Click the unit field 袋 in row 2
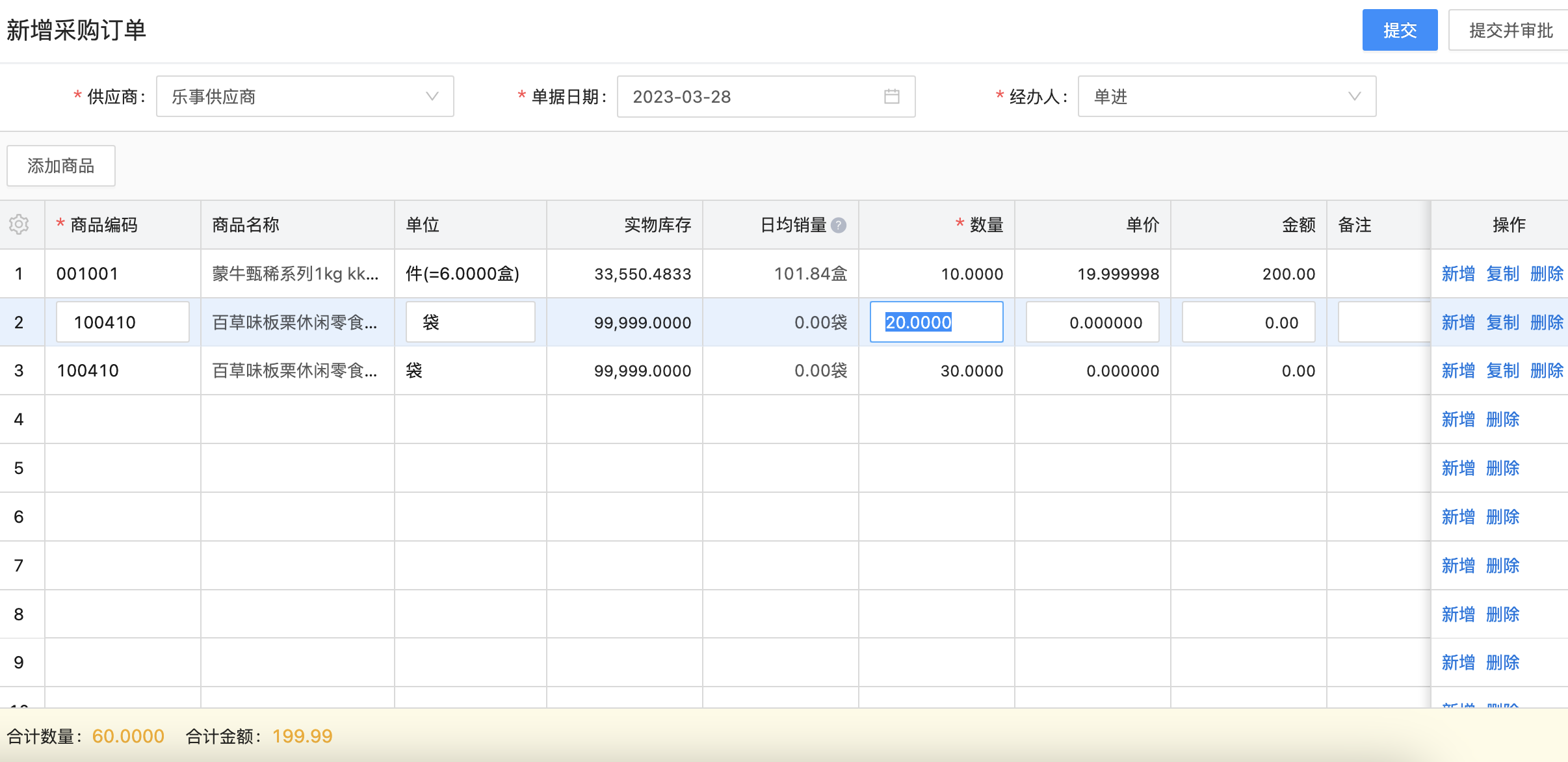This screenshot has width=1568, height=762. click(471, 322)
